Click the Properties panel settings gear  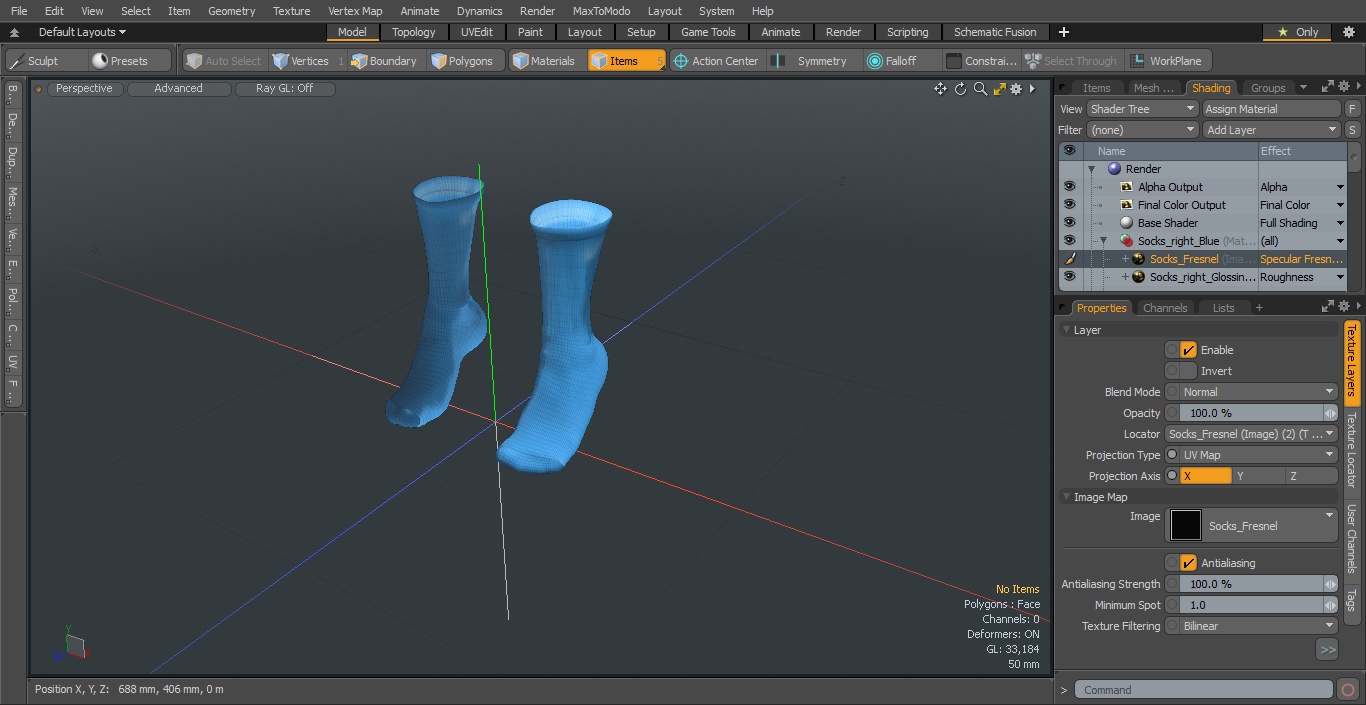point(1345,307)
